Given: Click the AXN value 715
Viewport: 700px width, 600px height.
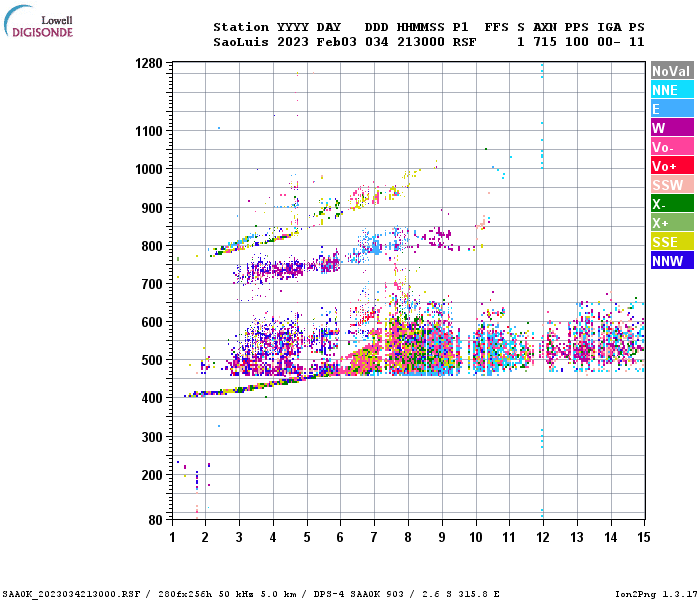Looking at the screenshot, I should [544, 42].
